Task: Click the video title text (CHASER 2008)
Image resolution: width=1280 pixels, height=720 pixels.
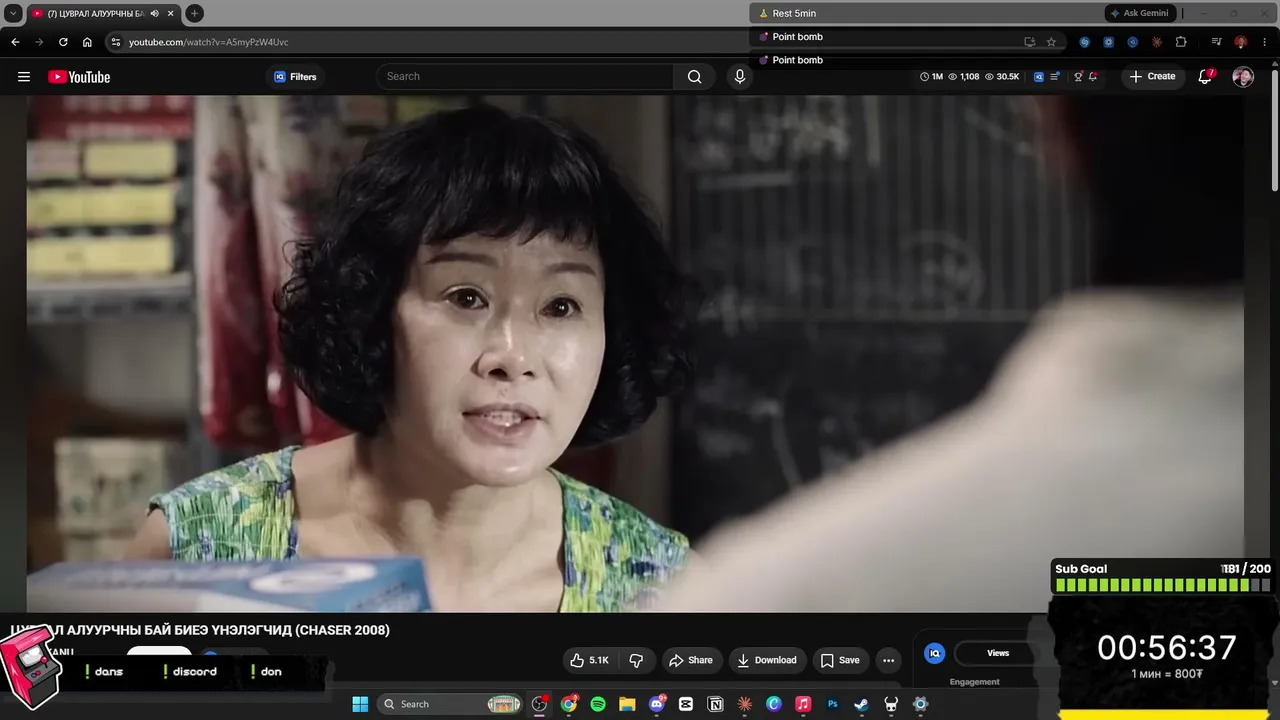Action: pos(200,630)
